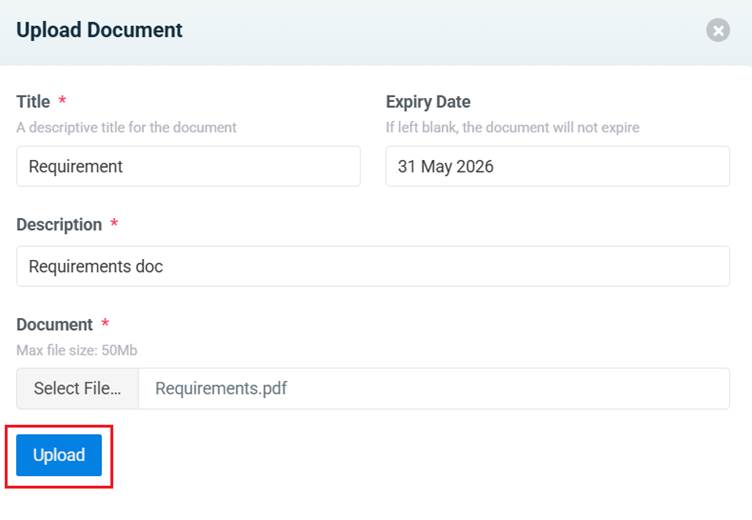Click blank space right of Upload button
The height and width of the screenshot is (520, 752).
tap(400, 456)
